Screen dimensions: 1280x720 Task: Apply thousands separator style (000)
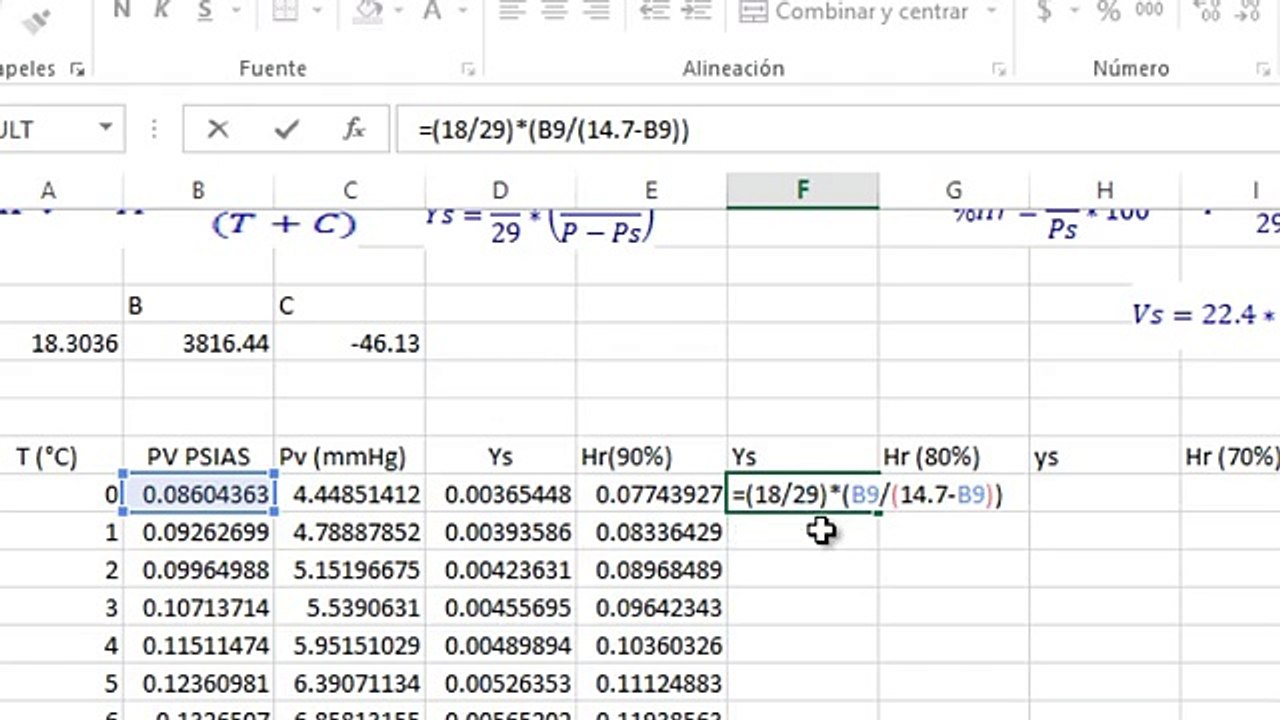pos(1149,10)
